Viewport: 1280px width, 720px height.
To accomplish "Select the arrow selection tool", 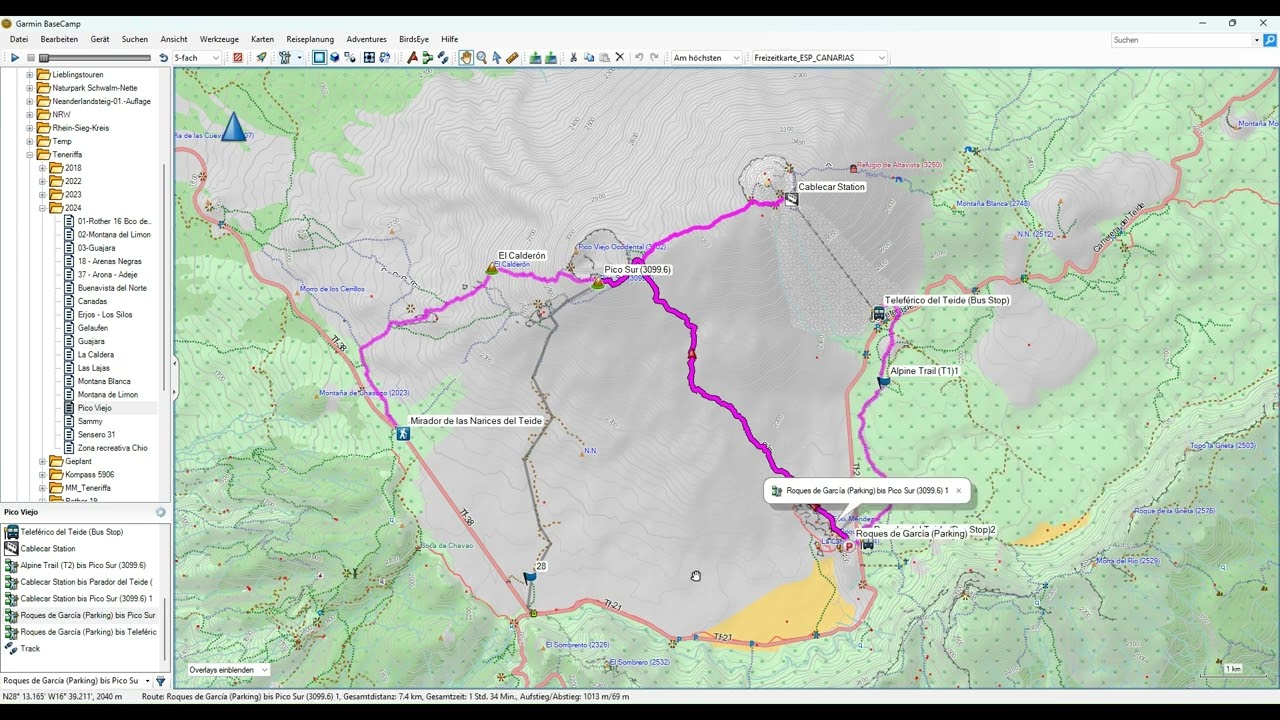I will pyautogui.click(x=496, y=58).
